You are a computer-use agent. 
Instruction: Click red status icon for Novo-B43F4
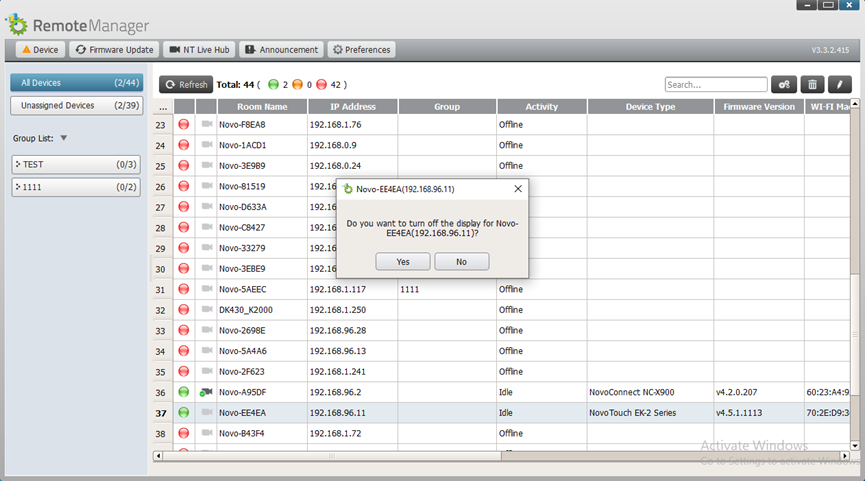click(x=184, y=434)
